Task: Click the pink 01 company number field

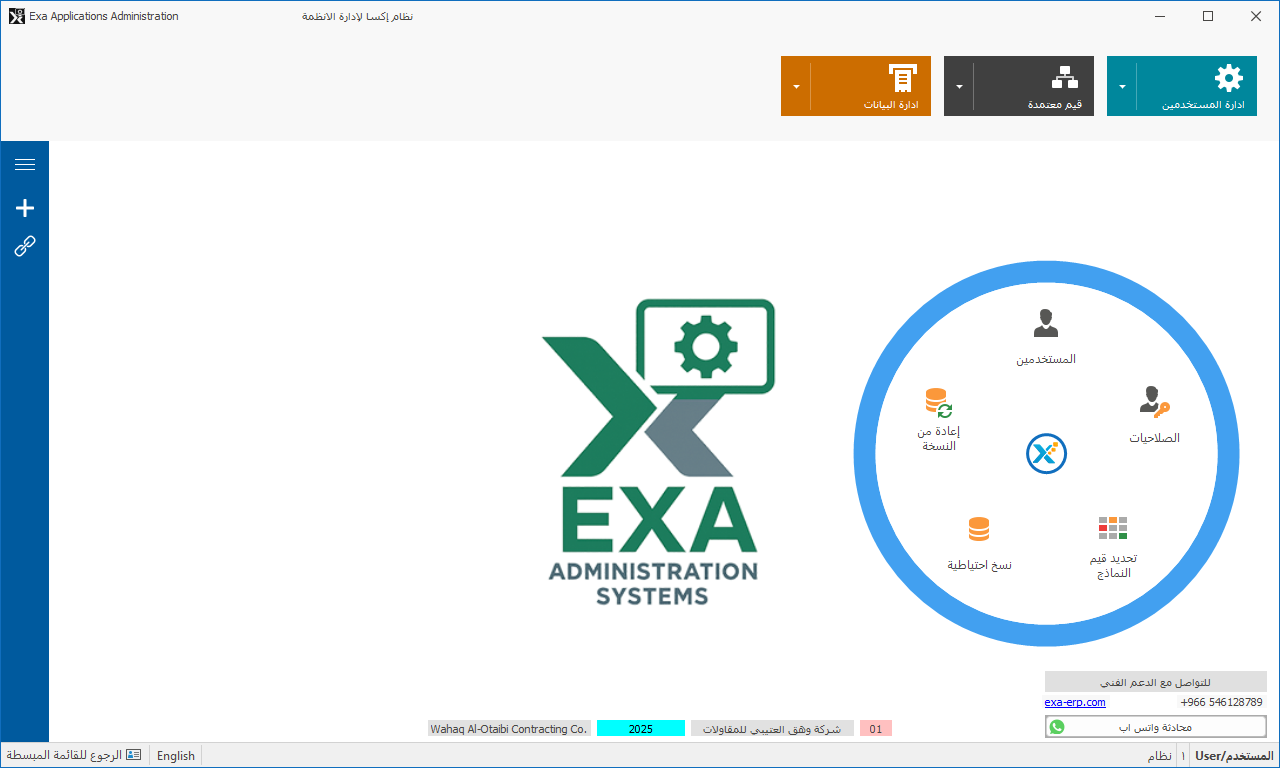Action: coord(876,729)
